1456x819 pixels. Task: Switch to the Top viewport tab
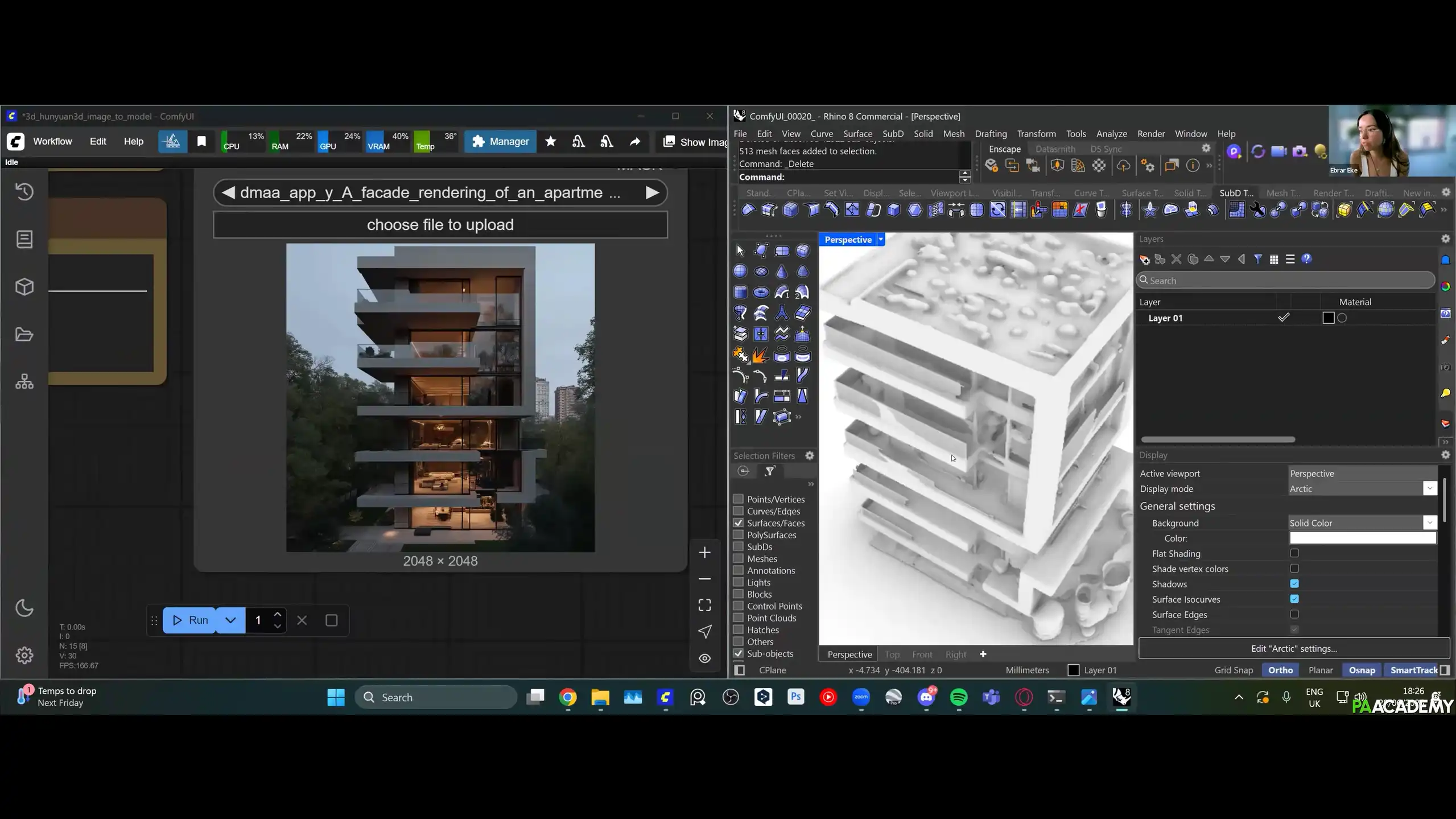(x=892, y=655)
